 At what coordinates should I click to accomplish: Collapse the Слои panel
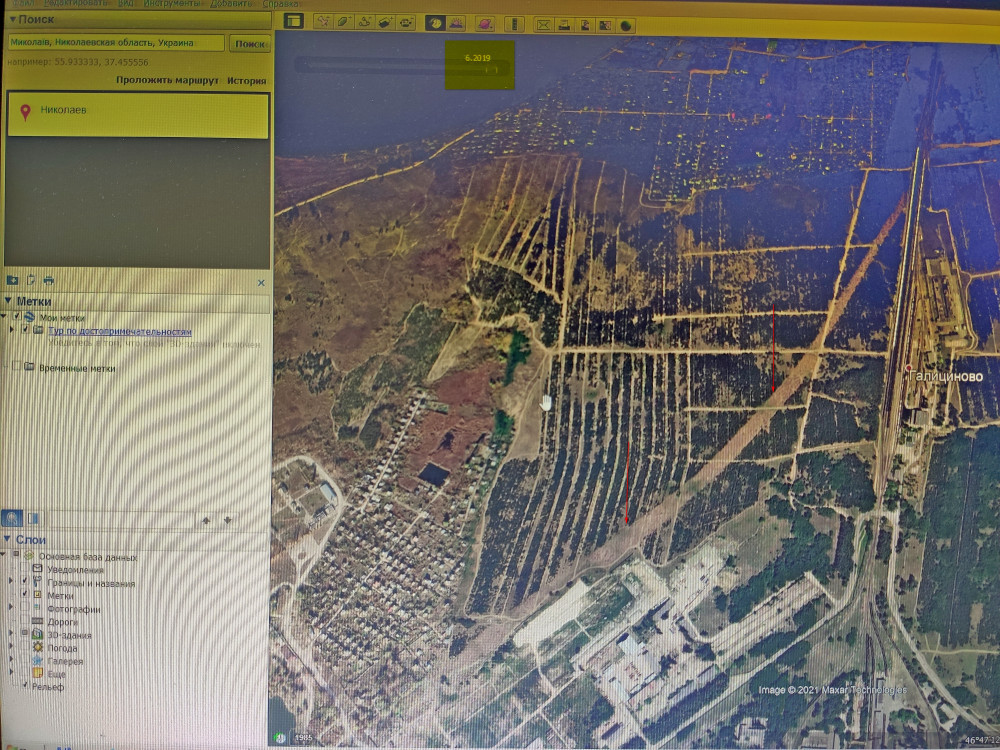click(8, 540)
